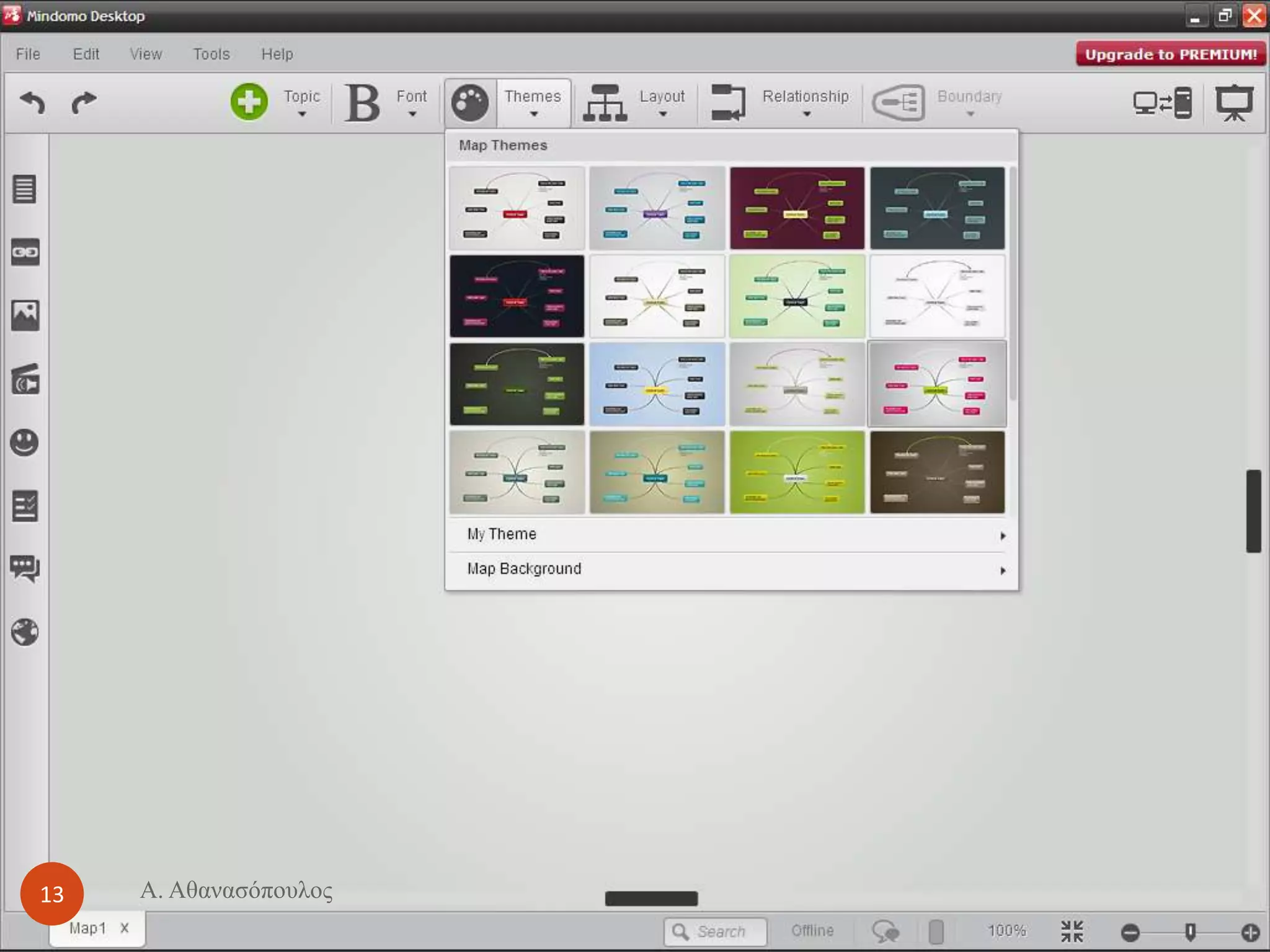The width and height of the screenshot is (1270, 952).
Task: Open the Tools menu
Action: tap(211, 55)
